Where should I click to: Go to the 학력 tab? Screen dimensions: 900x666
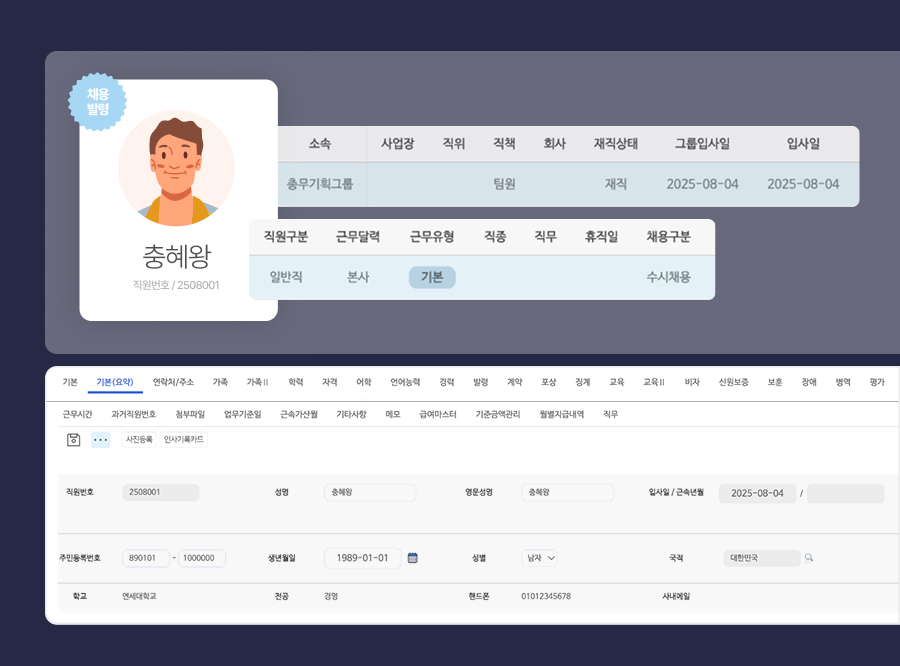pyautogui.click(x=295, y=380)
